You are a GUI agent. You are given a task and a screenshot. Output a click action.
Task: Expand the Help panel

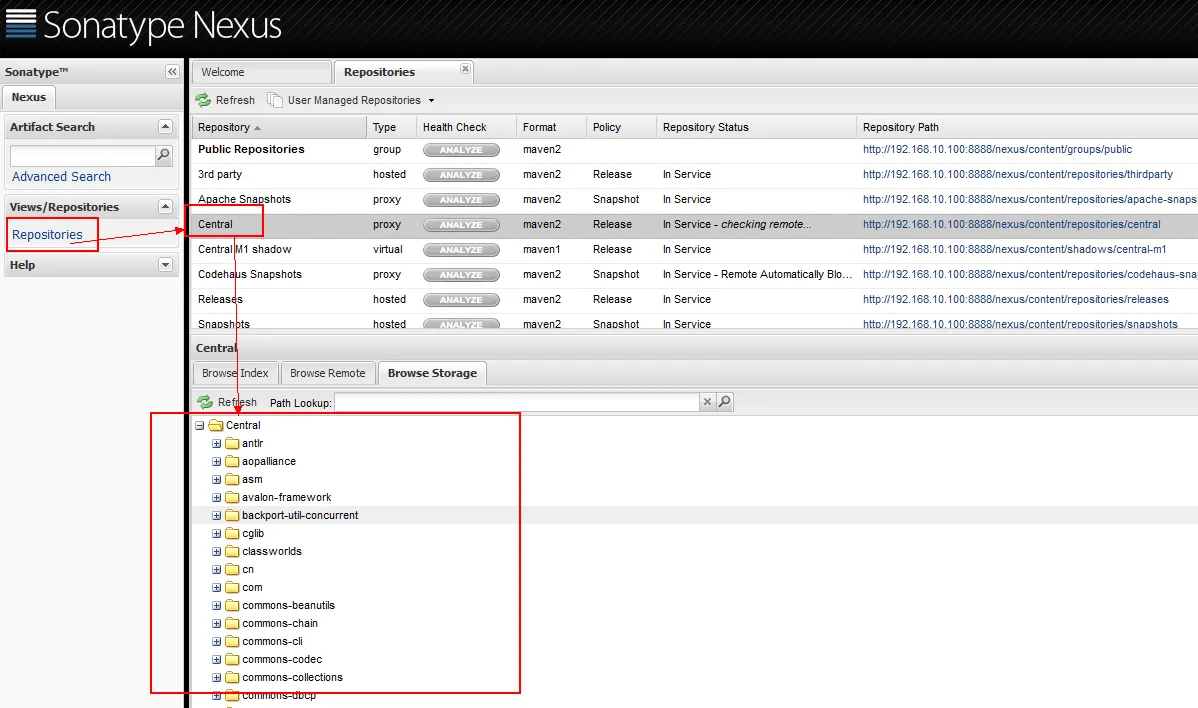[x=165, y=265]
